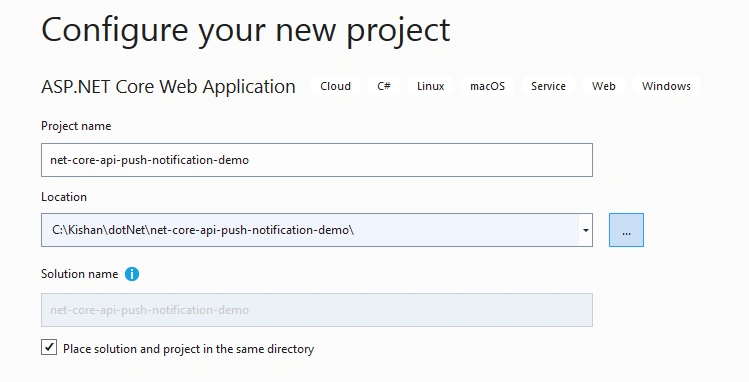
Task: Uncheck Place solution and project in same directory
Action: (49, 347)
